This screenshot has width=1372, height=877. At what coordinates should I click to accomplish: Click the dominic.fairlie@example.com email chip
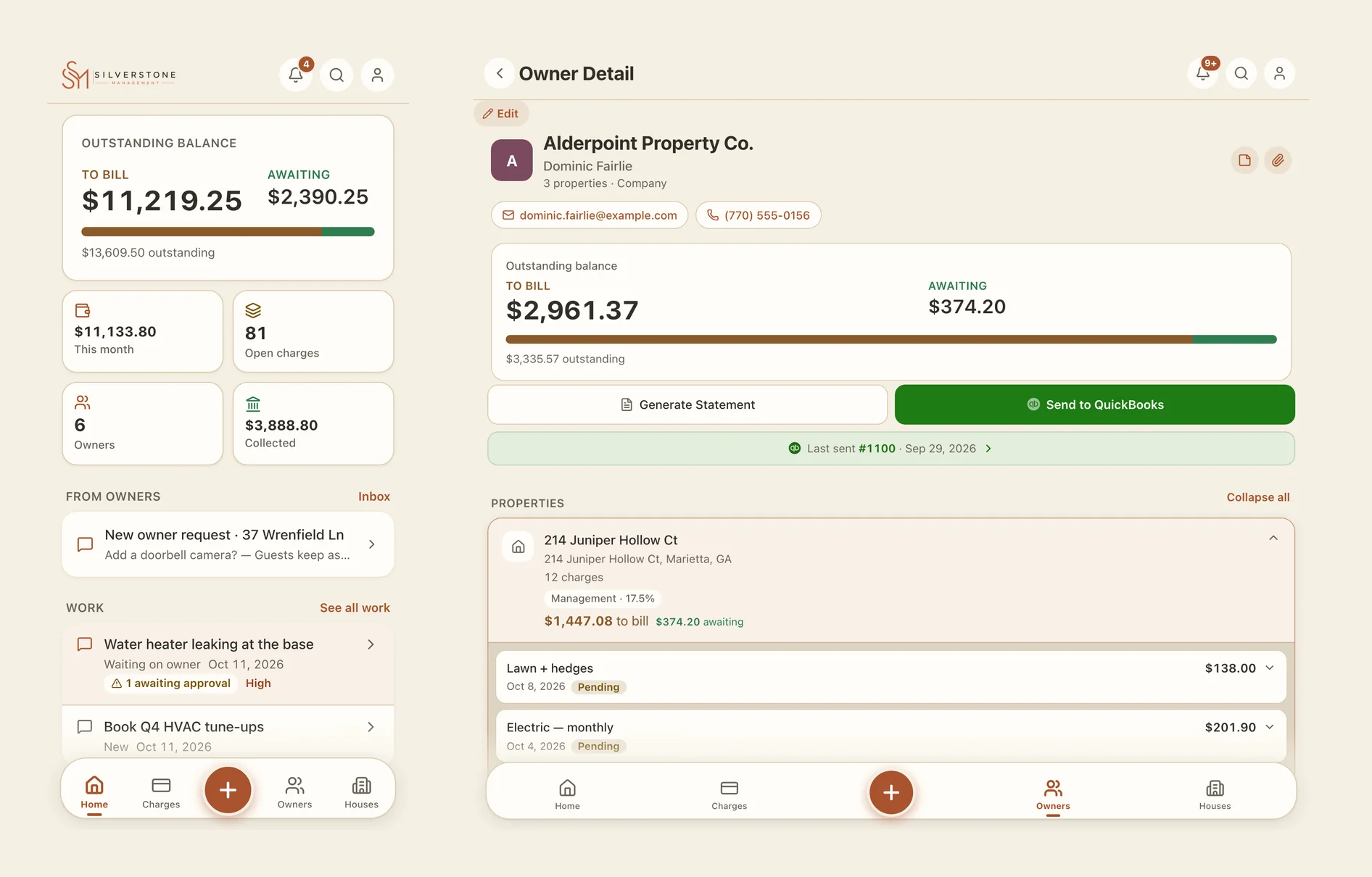(590, 215)
